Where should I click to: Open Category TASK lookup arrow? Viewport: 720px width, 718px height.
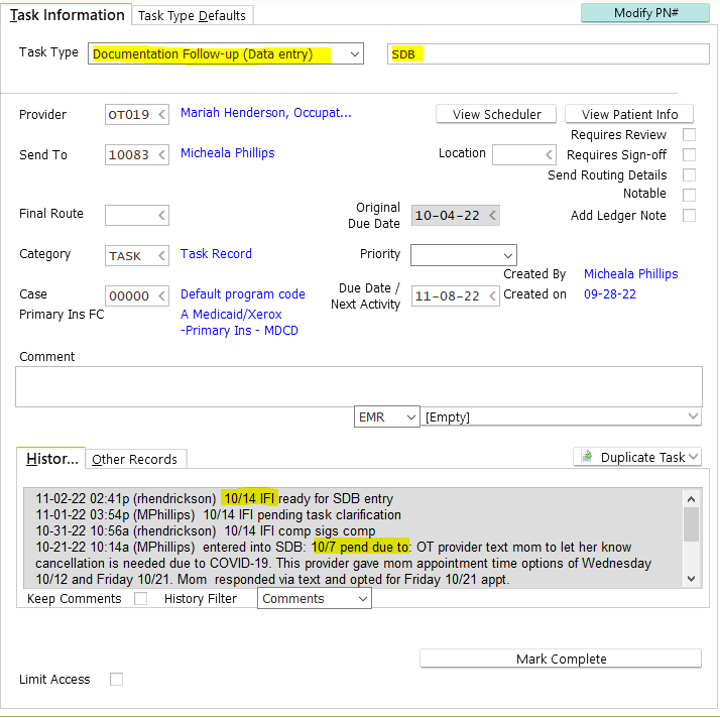pyautogui.click(x=162, y=256)
